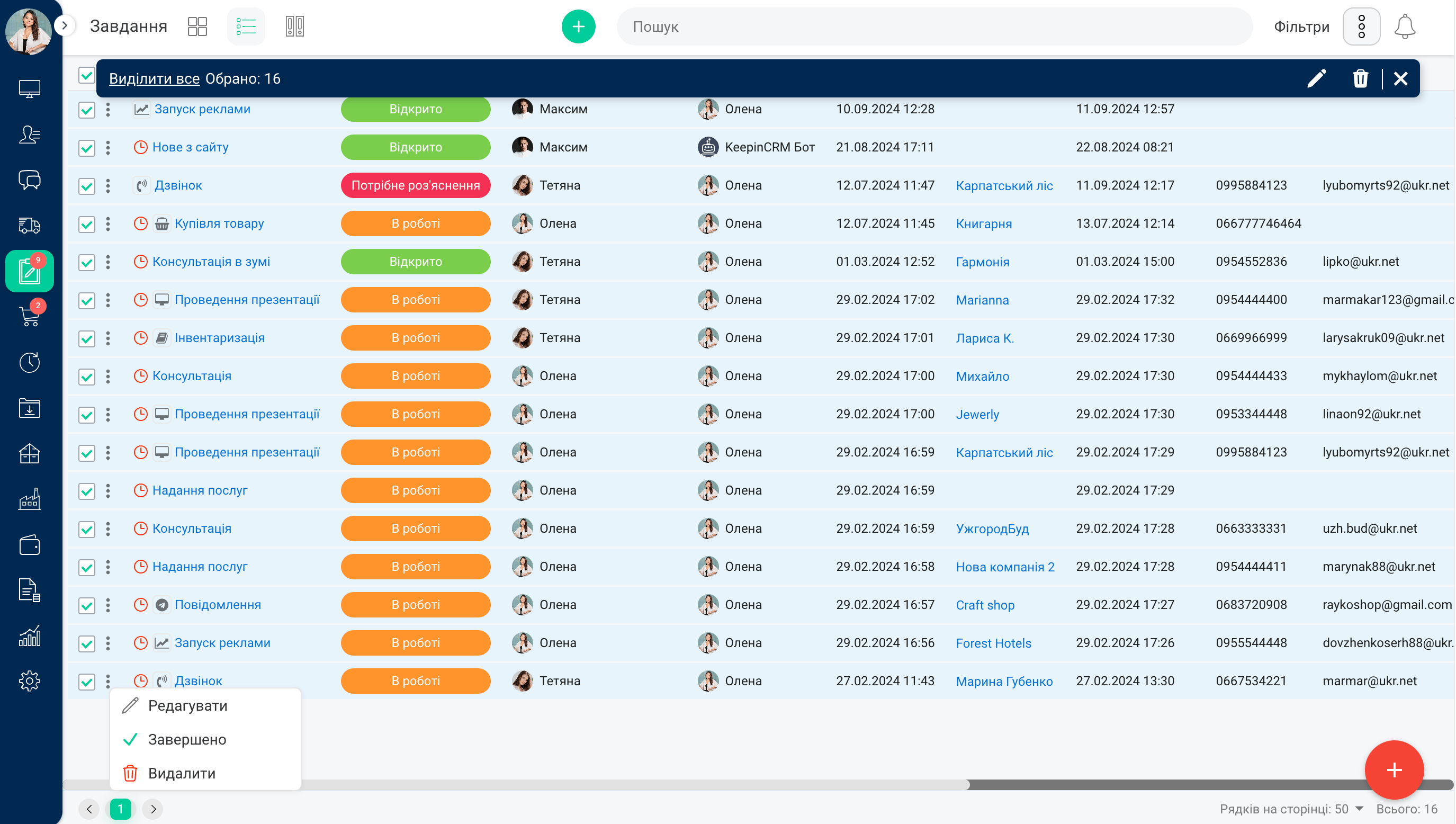Open the documents sidebar icon
The image size is (1456, 824).
pyautogui.click(x=30, y=590)
